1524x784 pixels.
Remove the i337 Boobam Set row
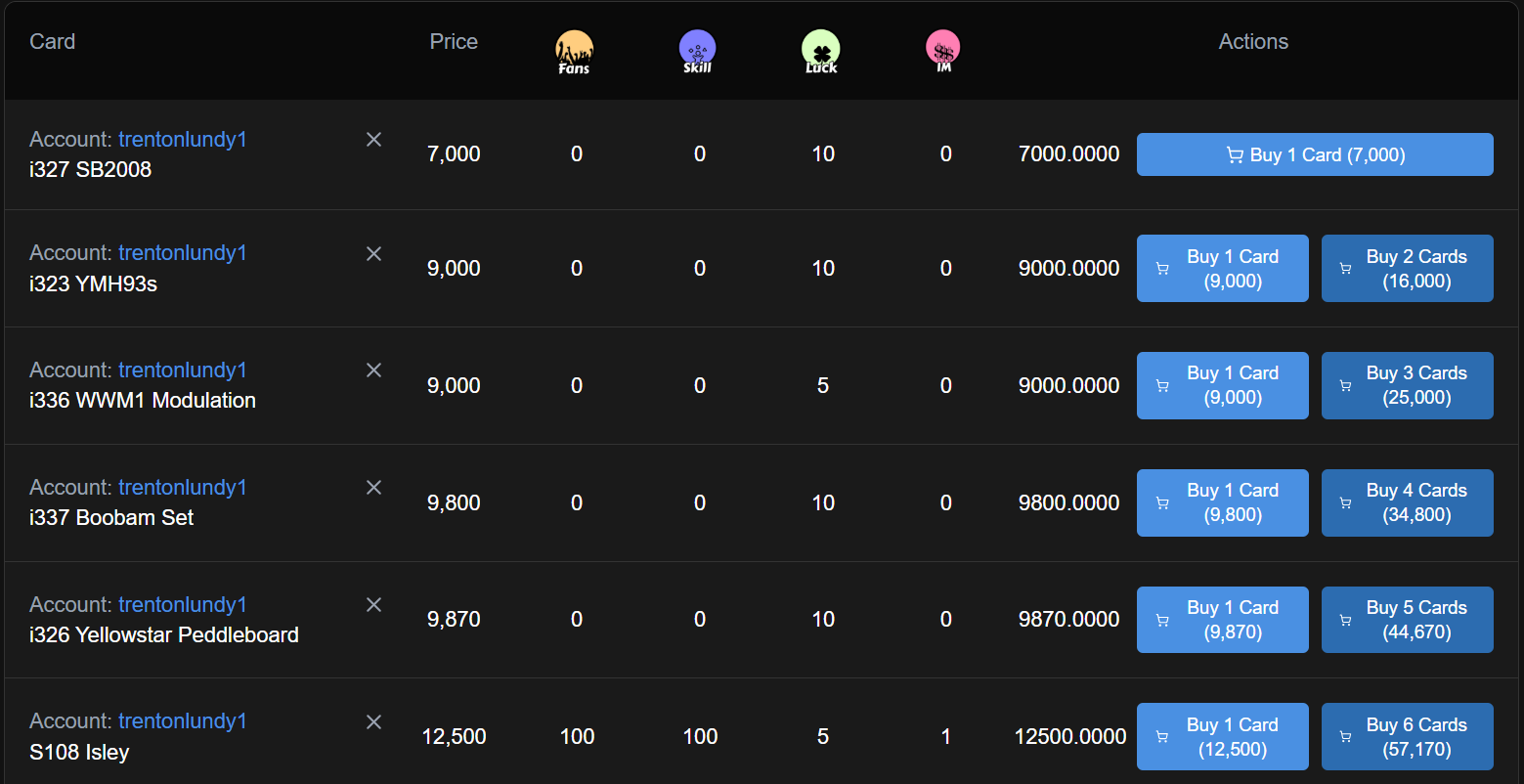[373, 487]
